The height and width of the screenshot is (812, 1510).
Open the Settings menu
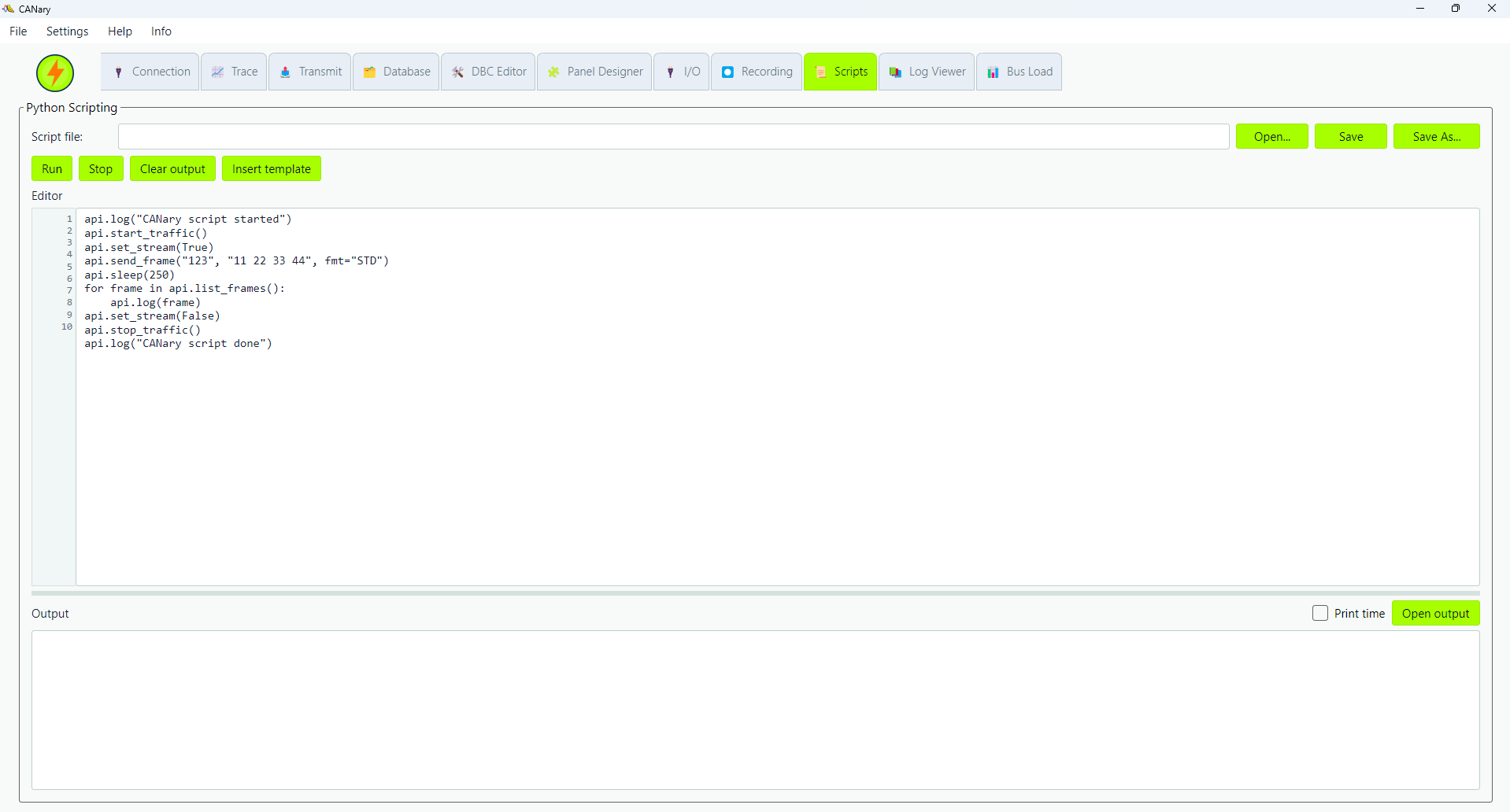[68, 31]
